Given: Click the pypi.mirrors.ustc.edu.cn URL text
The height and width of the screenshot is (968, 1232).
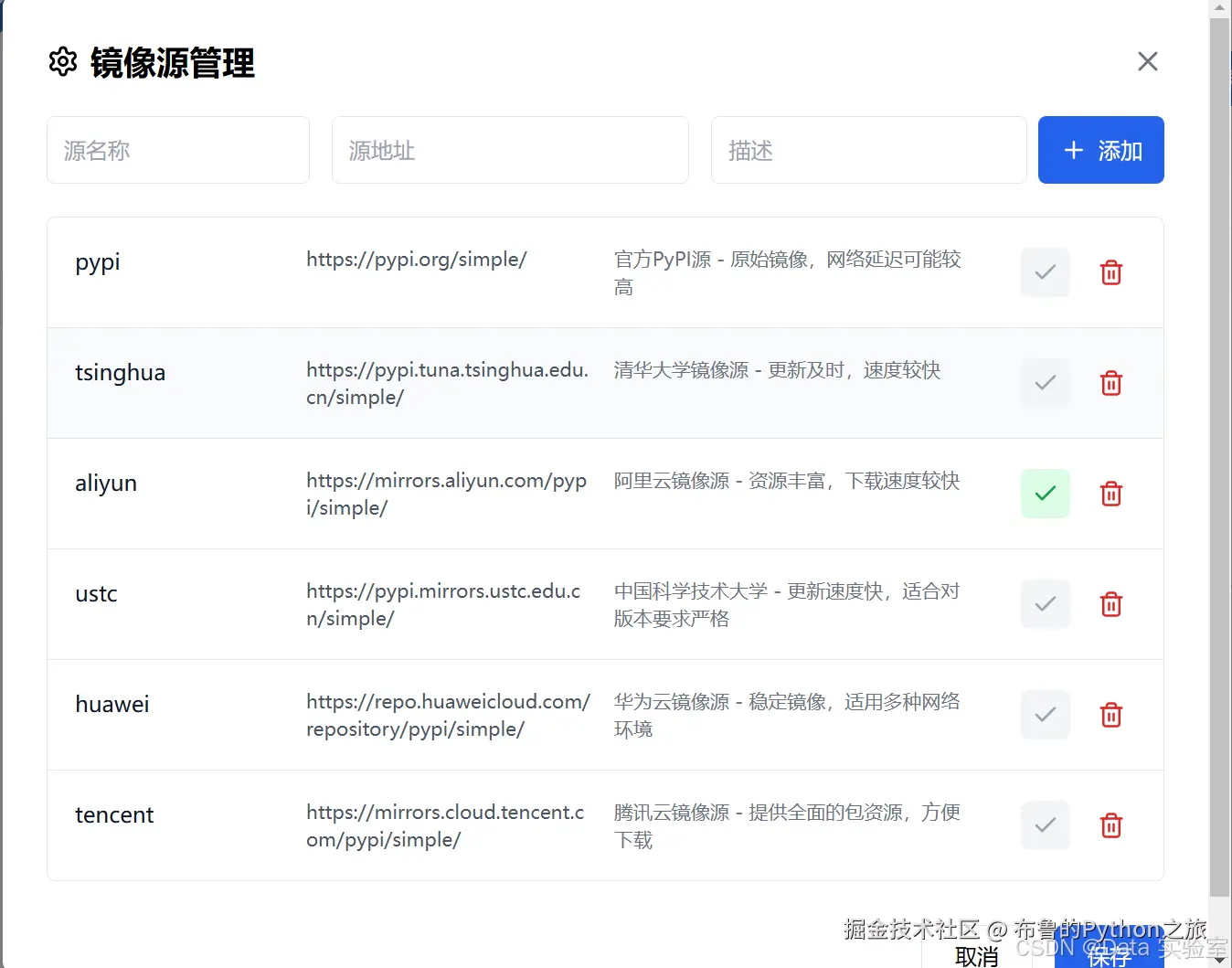Looking at the screenshot, I should 444,604.
